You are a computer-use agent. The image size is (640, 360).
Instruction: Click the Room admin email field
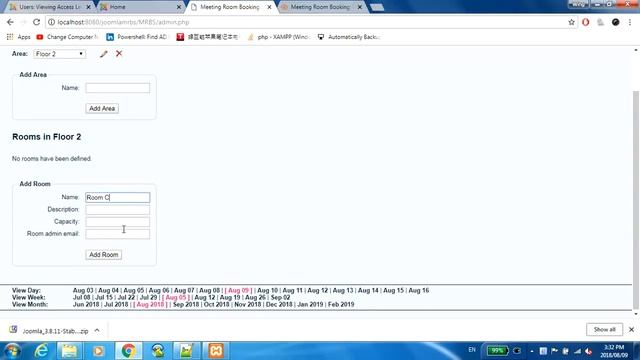pyautogui.click(x=118, y=234)
